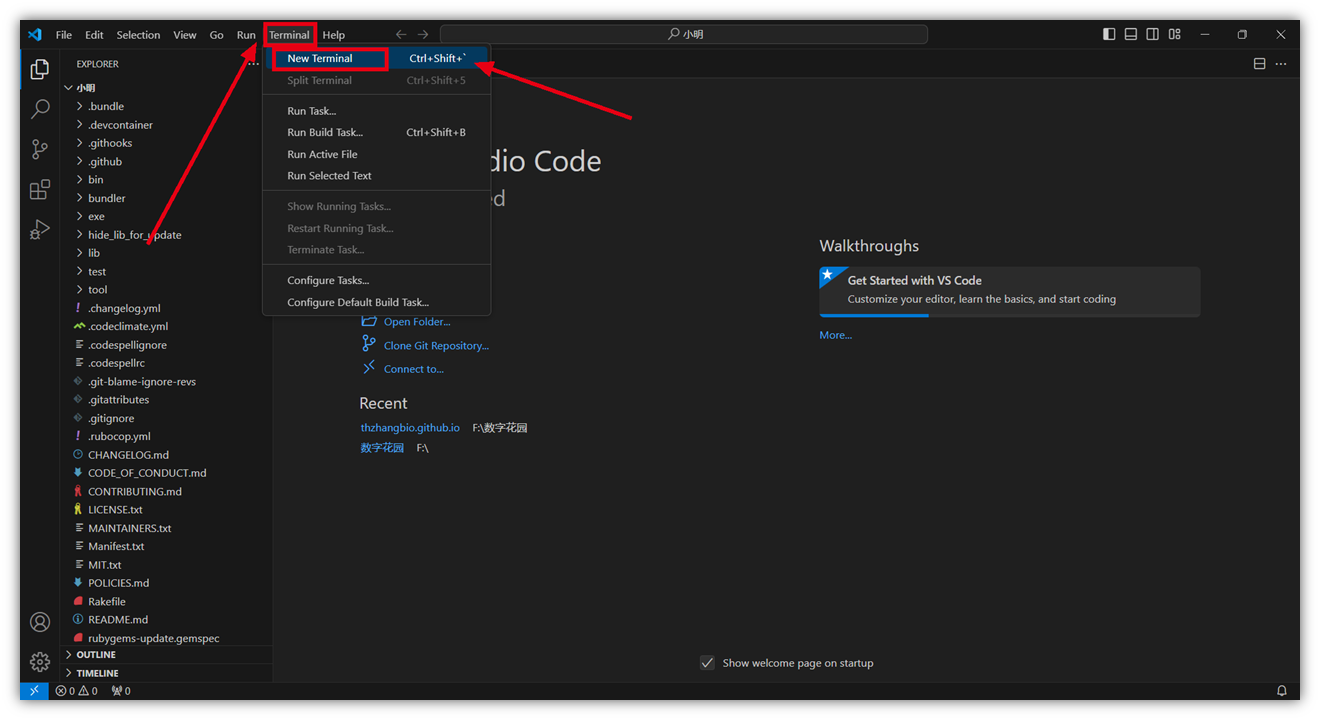Click the Connect to icon
This screenshot has height=720, width=1320.
coord(369,368)
